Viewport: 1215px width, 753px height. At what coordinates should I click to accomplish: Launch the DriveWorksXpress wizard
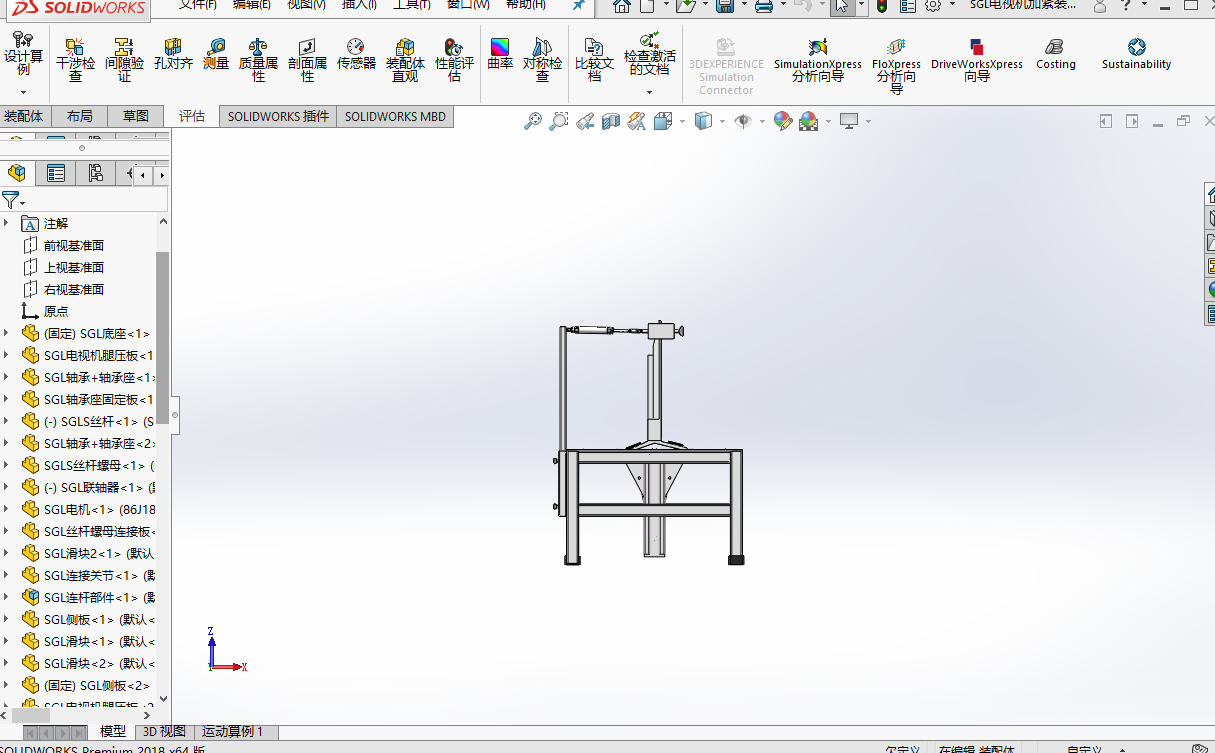click(x=976, y=59)
